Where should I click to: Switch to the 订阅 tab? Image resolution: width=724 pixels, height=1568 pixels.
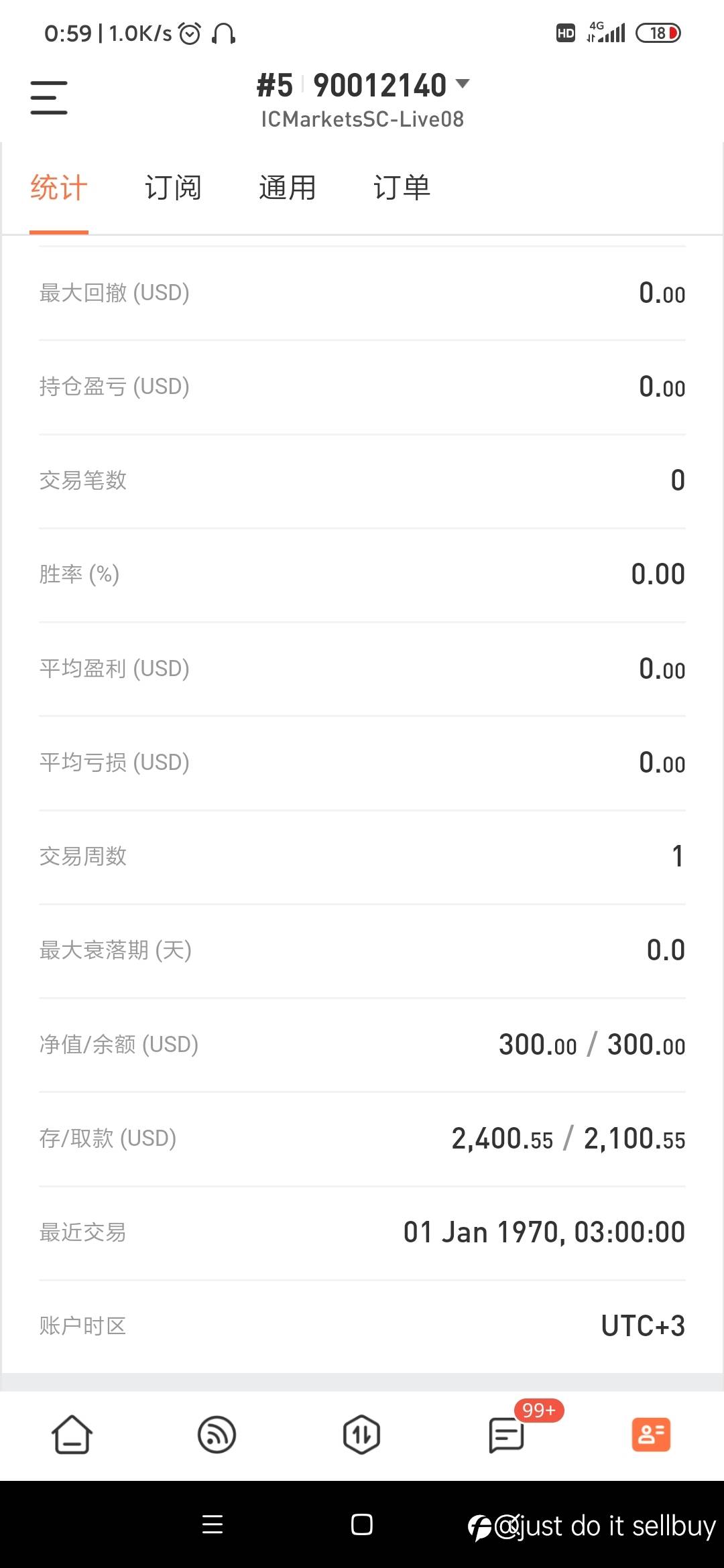click(x=173, y=188)
